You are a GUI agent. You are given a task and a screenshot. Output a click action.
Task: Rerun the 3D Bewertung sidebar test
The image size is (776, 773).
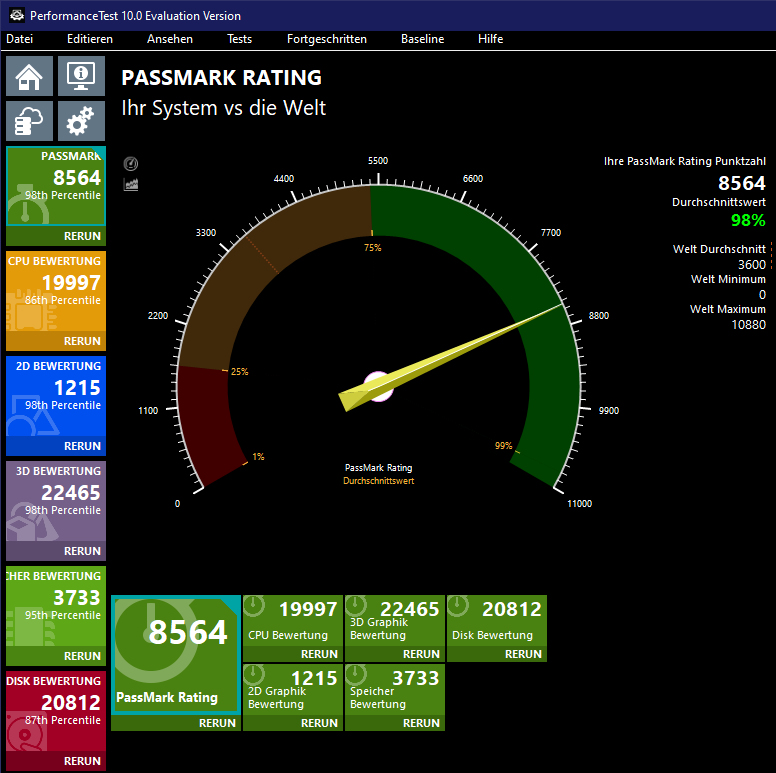[82, 551]
